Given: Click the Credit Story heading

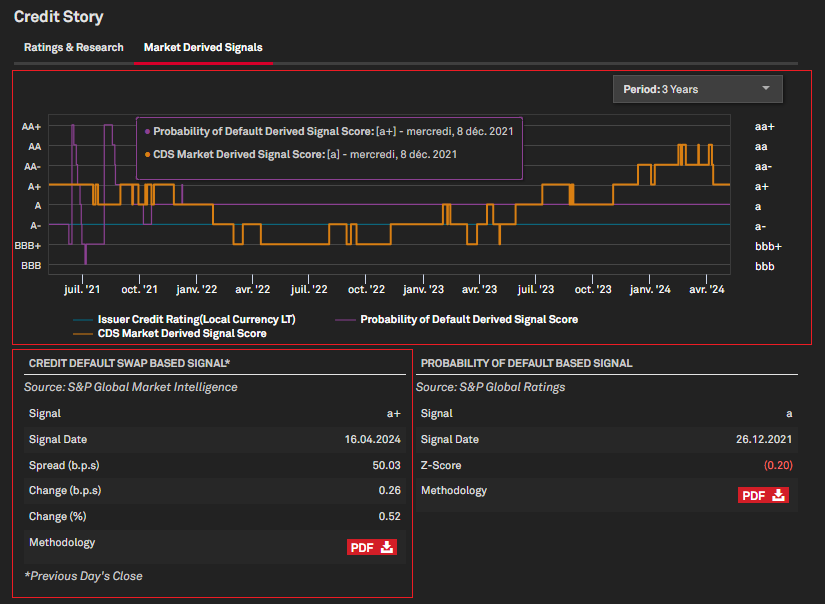Looking at the screenshot, I should coord(58,17).
